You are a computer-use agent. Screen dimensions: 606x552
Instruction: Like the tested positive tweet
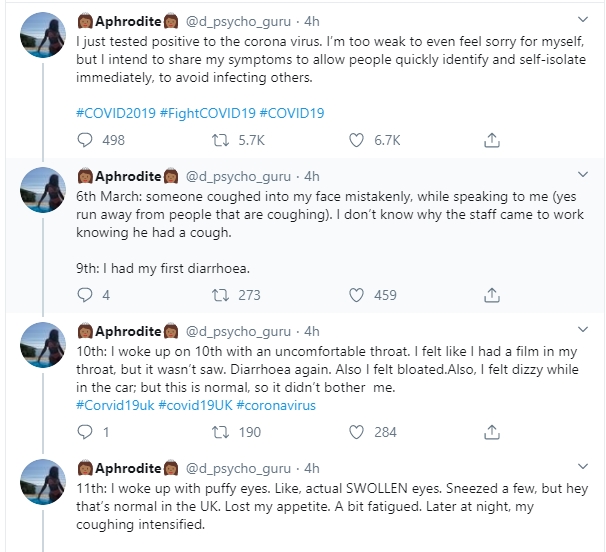356,141
